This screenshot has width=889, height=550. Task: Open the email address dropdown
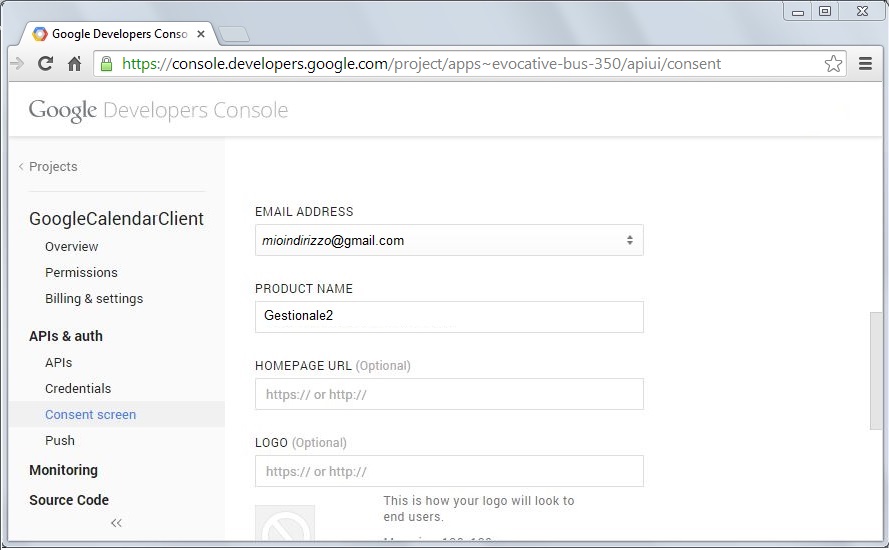pos(449,240)
